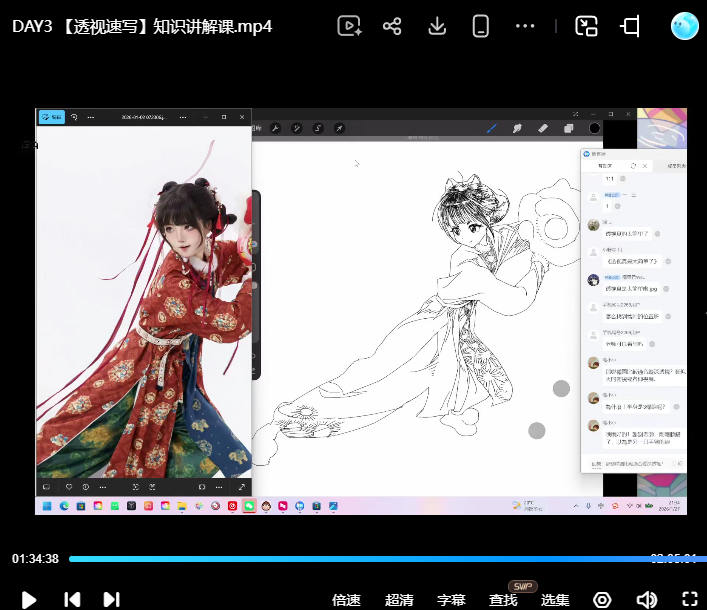Open the 超清 quality selector
Viewport: 707px width, 610px height.
(399, 600)
